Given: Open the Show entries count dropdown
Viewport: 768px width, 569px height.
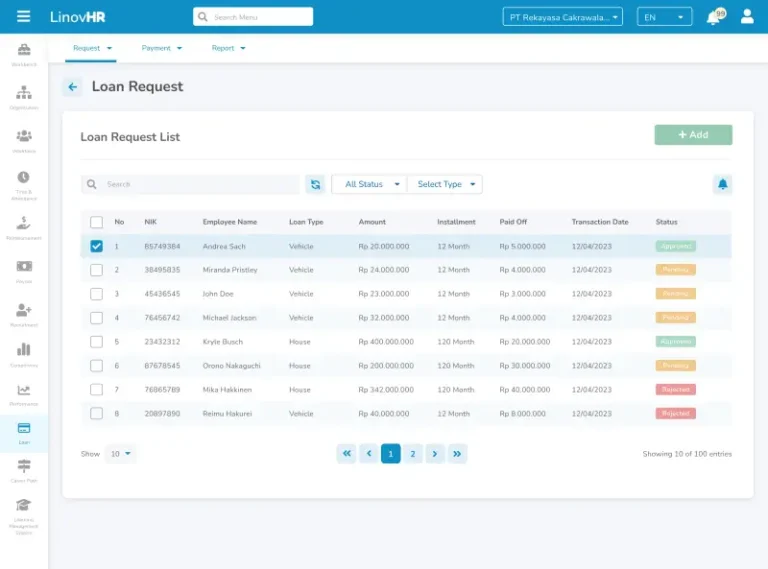Looking at the screenshot, I should pos(121,454).
